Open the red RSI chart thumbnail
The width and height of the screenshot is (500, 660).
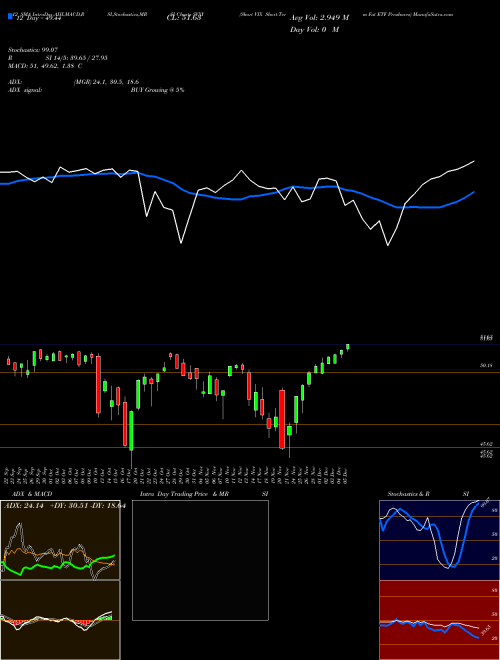coord(439,620)
